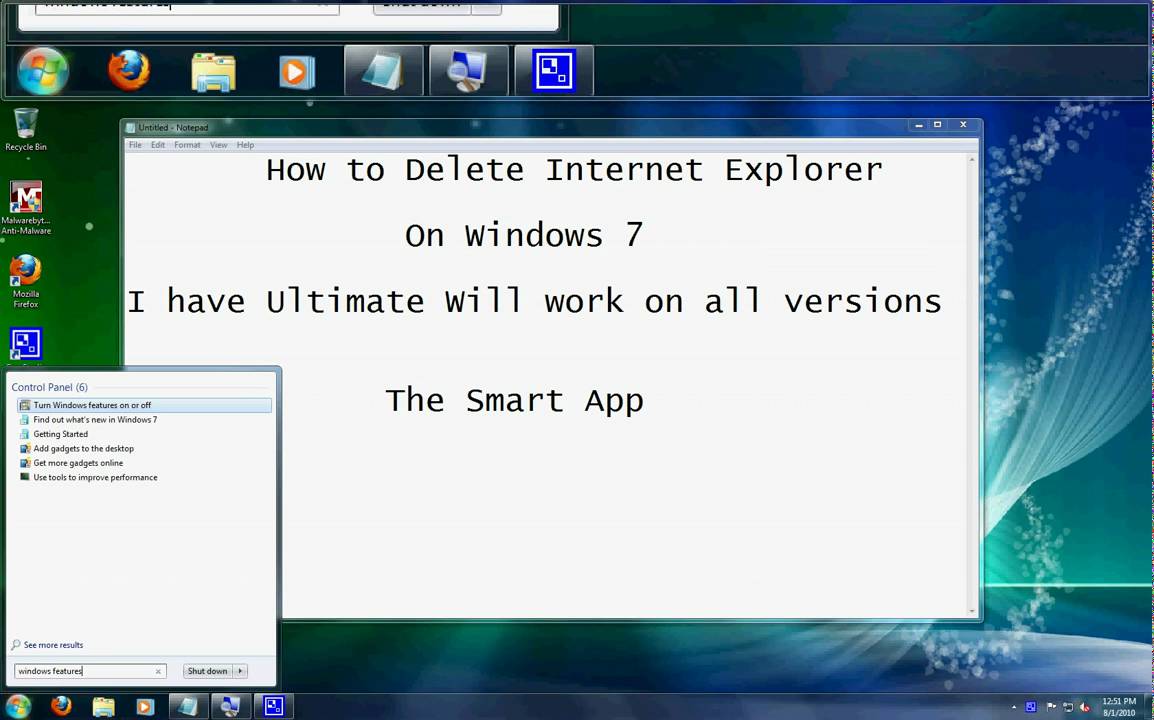This screenshot has width=1154, height=720.
Task: Select the blue desktop shortcut below Mozilla Firefox
Action: point(26,344)
